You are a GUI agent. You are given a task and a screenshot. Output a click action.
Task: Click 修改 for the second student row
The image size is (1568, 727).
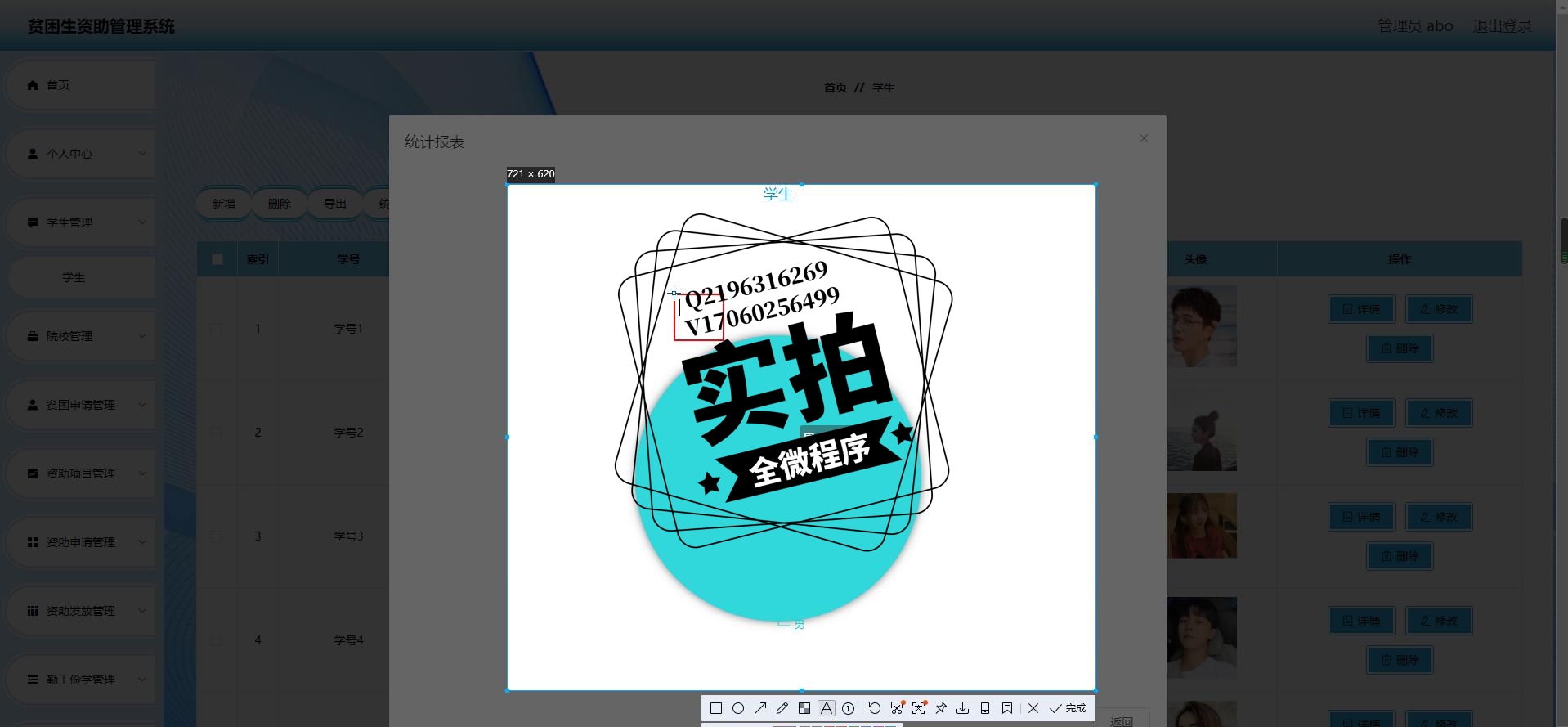1439,413
